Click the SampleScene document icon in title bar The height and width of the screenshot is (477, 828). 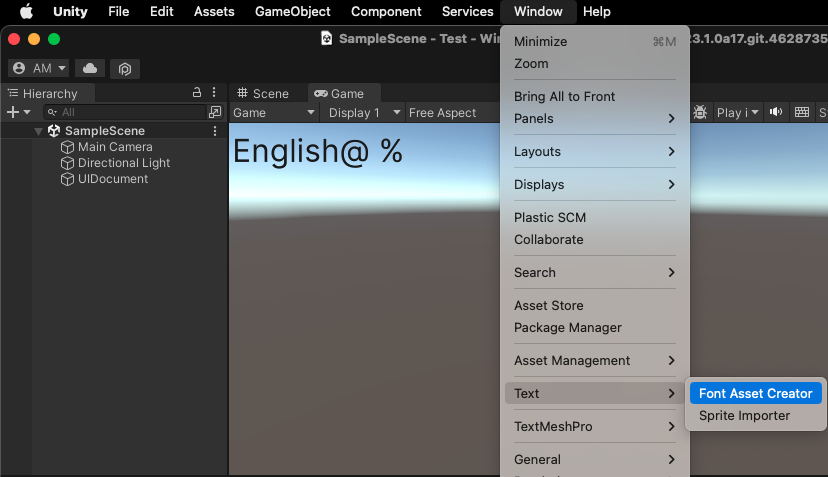click(327, 39)
